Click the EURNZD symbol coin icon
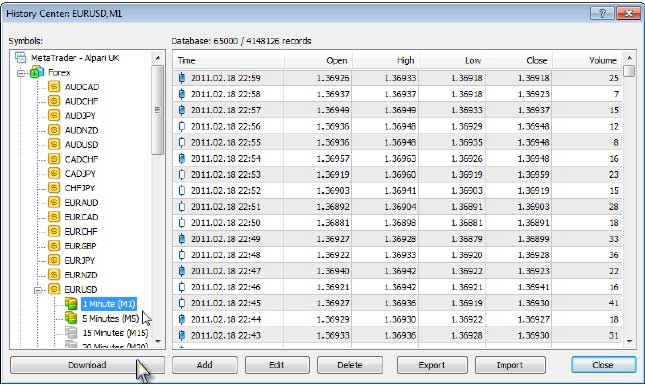Viewport: 645px width, 385px height. point(54,275)
